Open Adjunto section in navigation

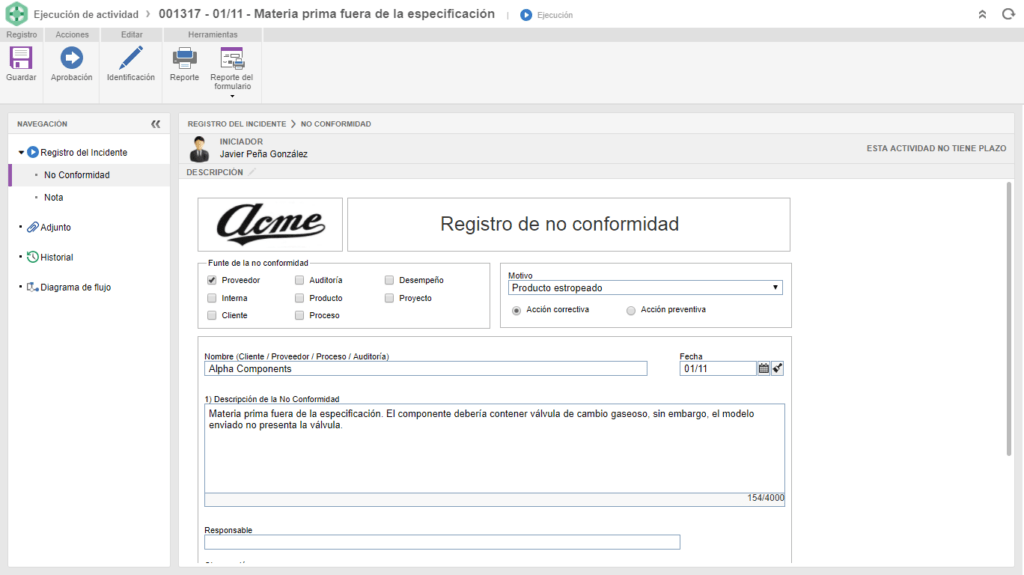tap(55, 227)
